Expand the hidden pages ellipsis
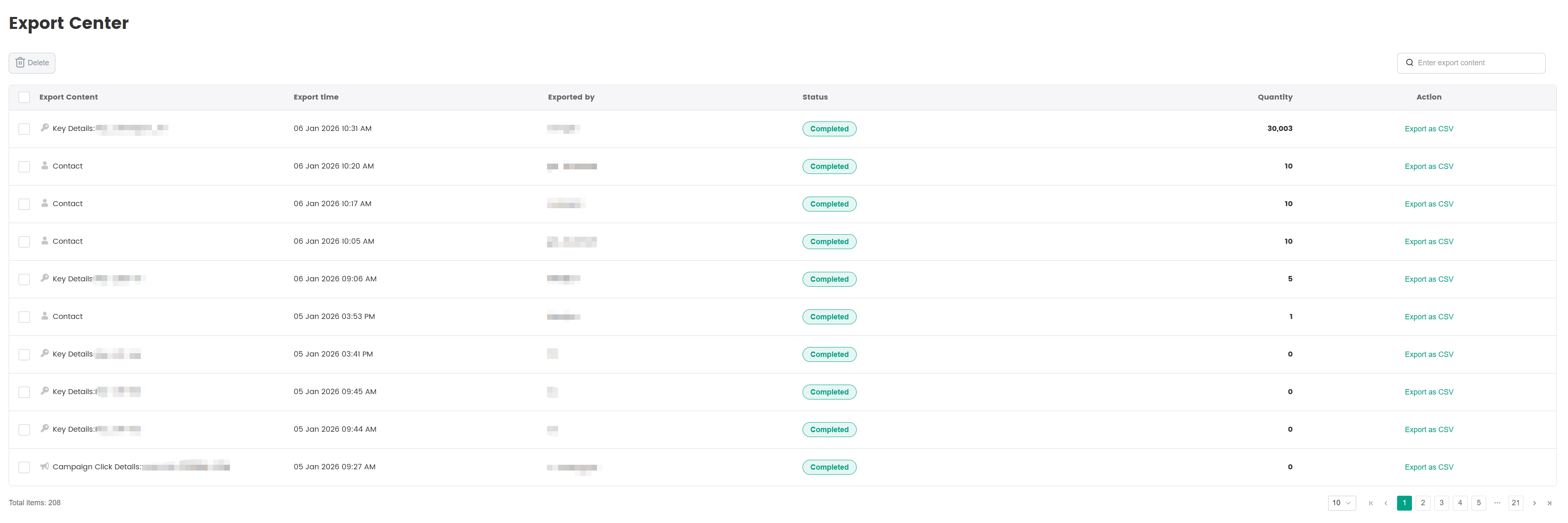The height and width of the screenshot is (523, 1568). 1497,503
